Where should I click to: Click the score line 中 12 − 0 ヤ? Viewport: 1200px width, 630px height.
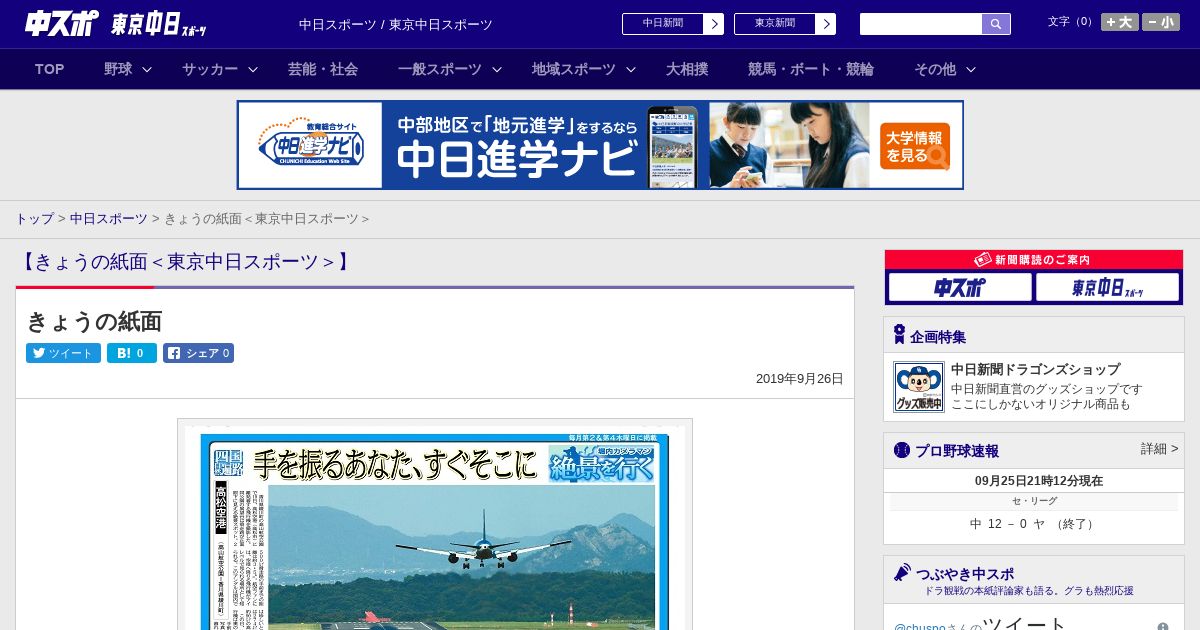1034,524
